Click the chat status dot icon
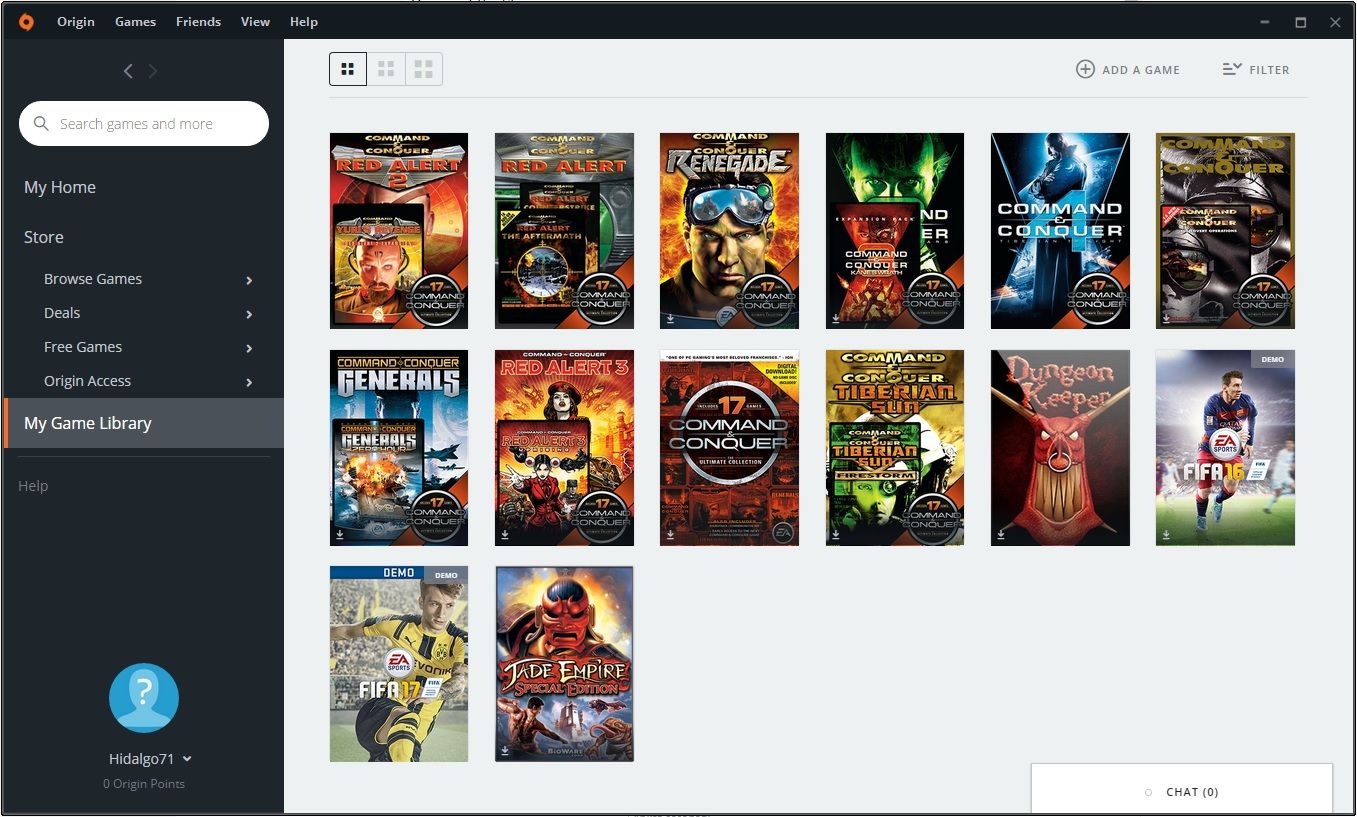This screenshot has width=1357, height=817. (1148, 792)
